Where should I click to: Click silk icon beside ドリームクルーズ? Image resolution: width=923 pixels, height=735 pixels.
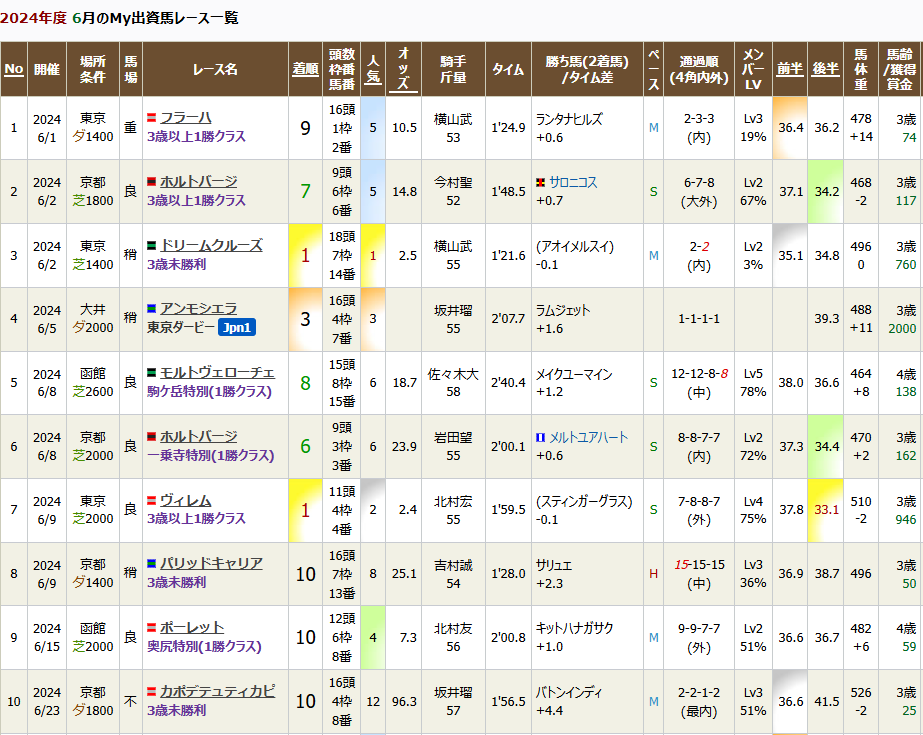151,245
